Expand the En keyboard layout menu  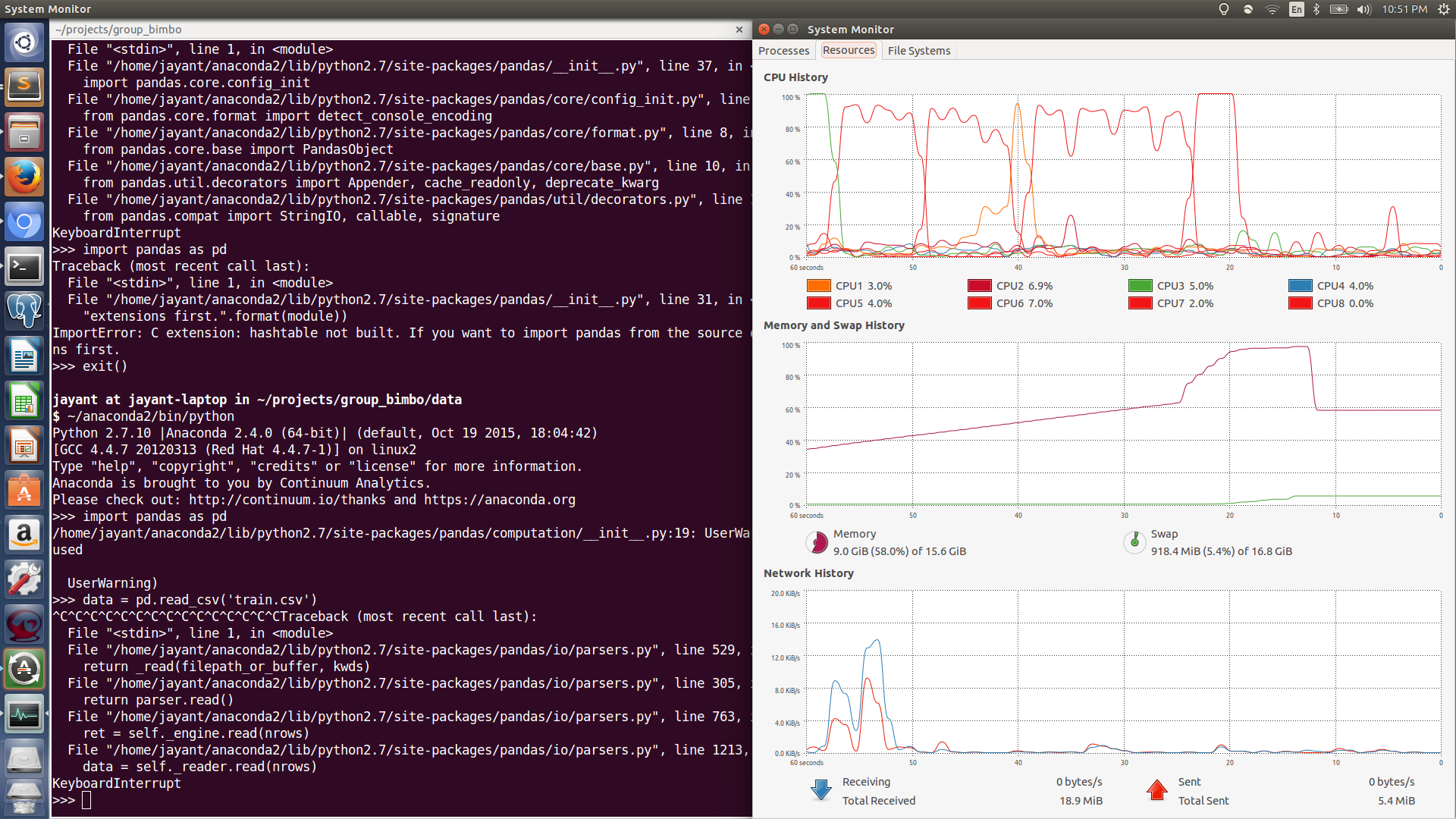pos(1296,9)
